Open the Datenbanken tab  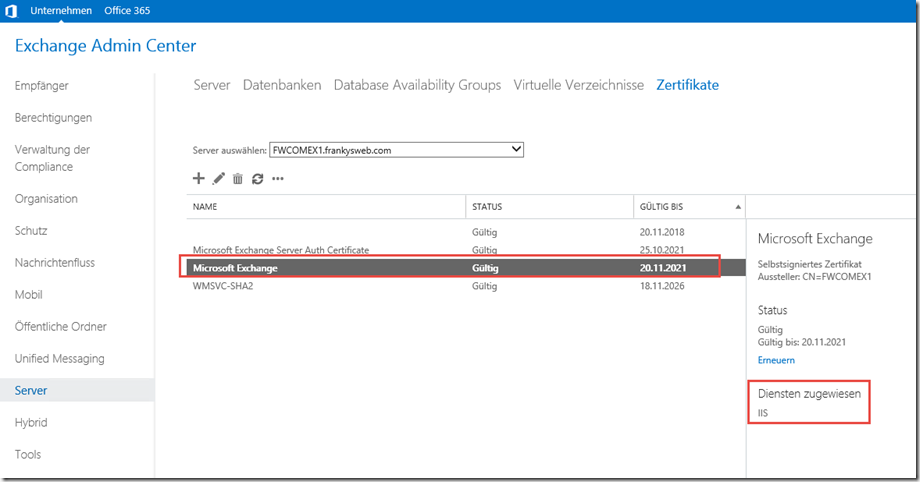coord(282,85)
